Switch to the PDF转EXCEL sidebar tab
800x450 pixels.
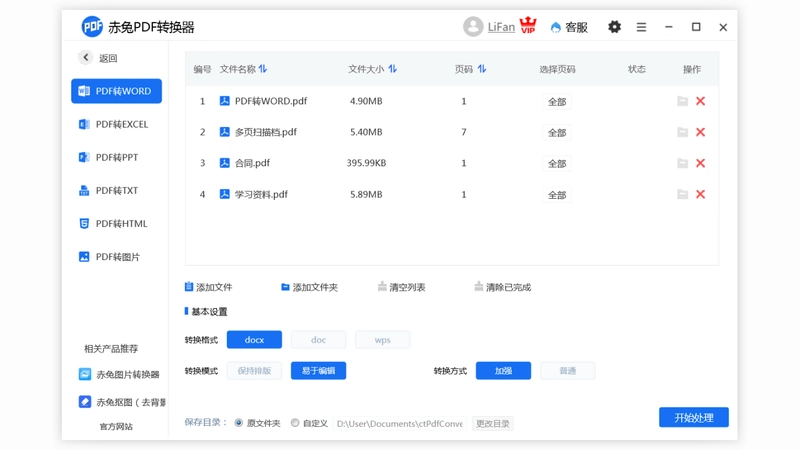point(116,124)
